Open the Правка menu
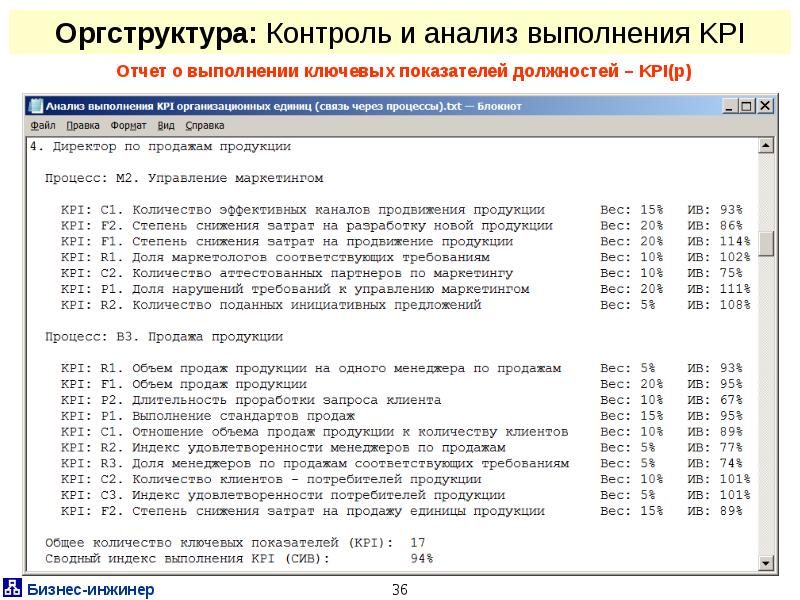 (x=83, y=126)
